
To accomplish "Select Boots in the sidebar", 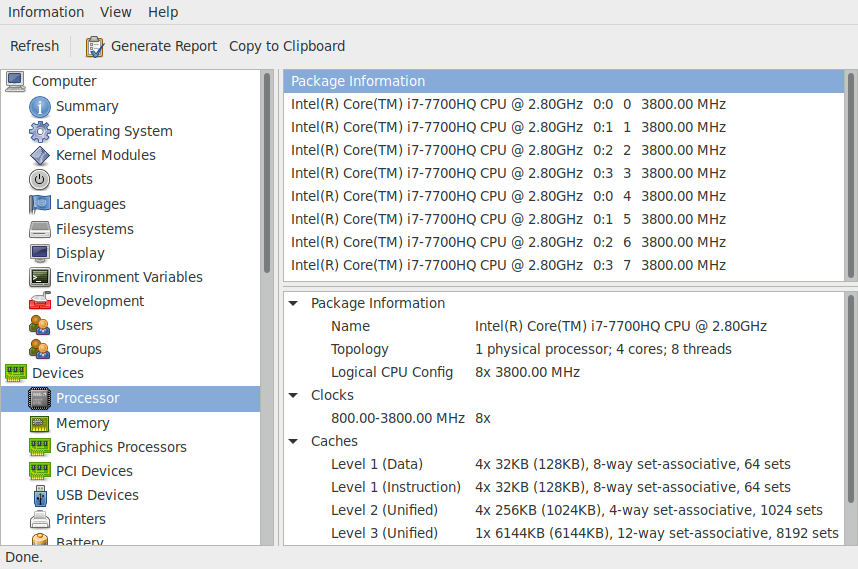I will (74, 179).
